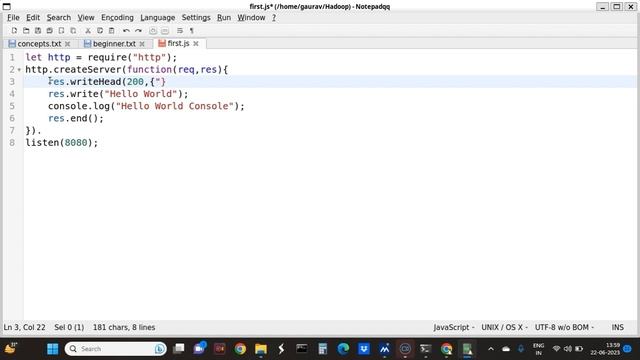Viewport: 640px width, 360px height.
Task: Open the Run menu
Action: (x=224, y=18)
